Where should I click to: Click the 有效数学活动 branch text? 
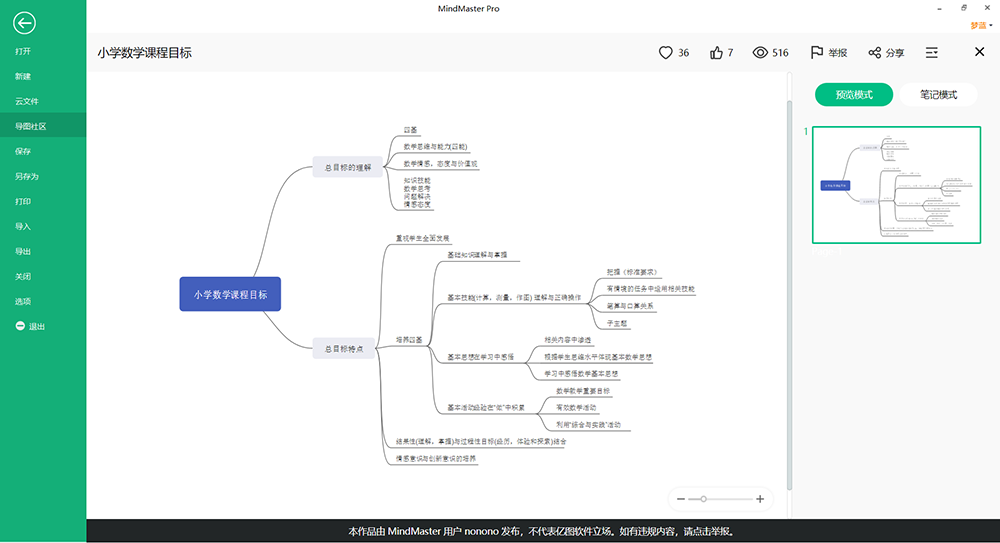576,407
